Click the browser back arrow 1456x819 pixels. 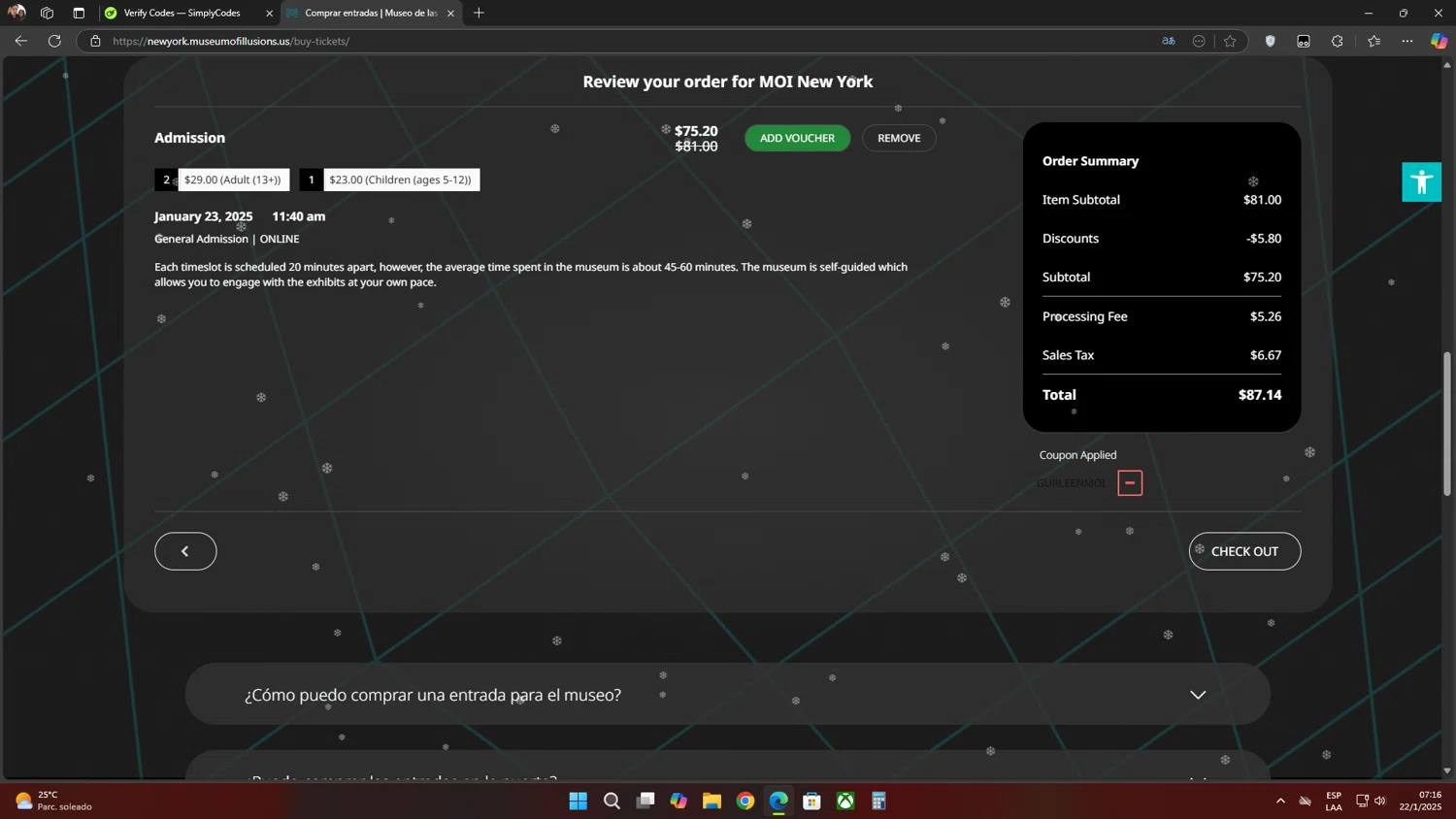(20, 41)
